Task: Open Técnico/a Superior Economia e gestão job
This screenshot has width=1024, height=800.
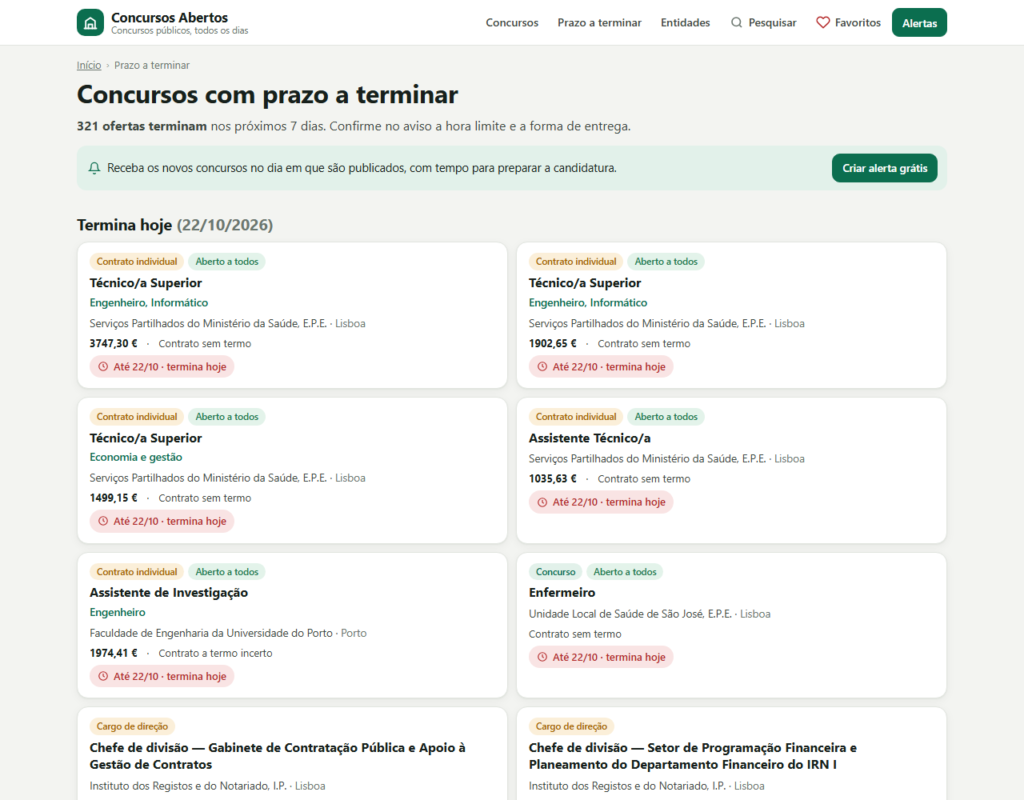Action: [146, 438]
